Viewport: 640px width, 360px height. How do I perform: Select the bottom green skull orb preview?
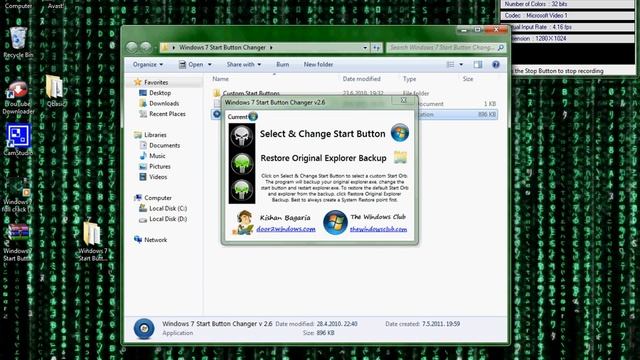tap(242, 190)
